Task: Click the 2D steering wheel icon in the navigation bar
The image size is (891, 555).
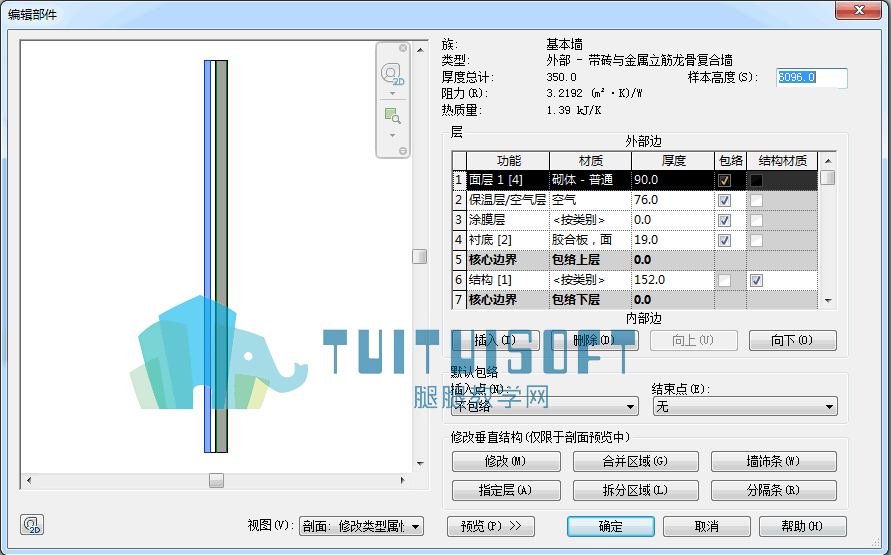Action: point(392,74)
